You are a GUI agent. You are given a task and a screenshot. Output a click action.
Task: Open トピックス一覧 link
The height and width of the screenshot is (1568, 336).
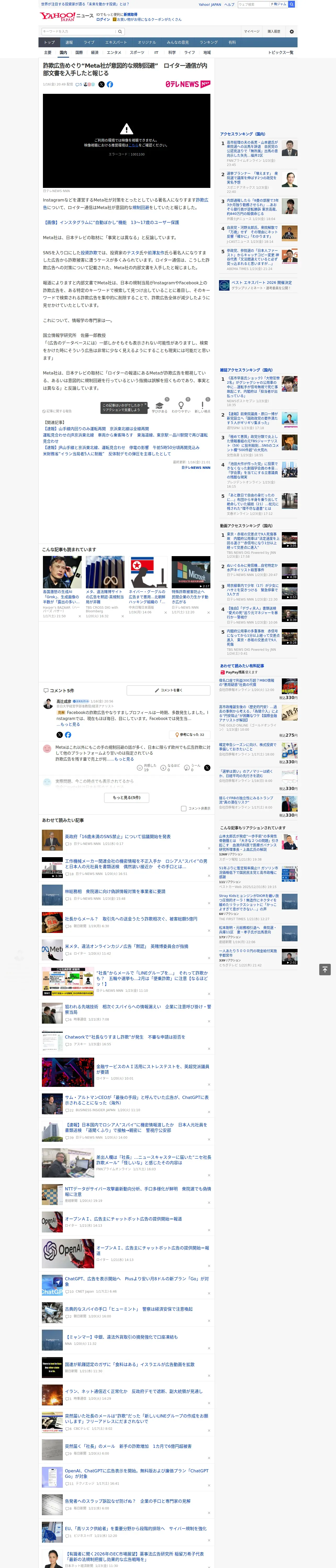281,52
